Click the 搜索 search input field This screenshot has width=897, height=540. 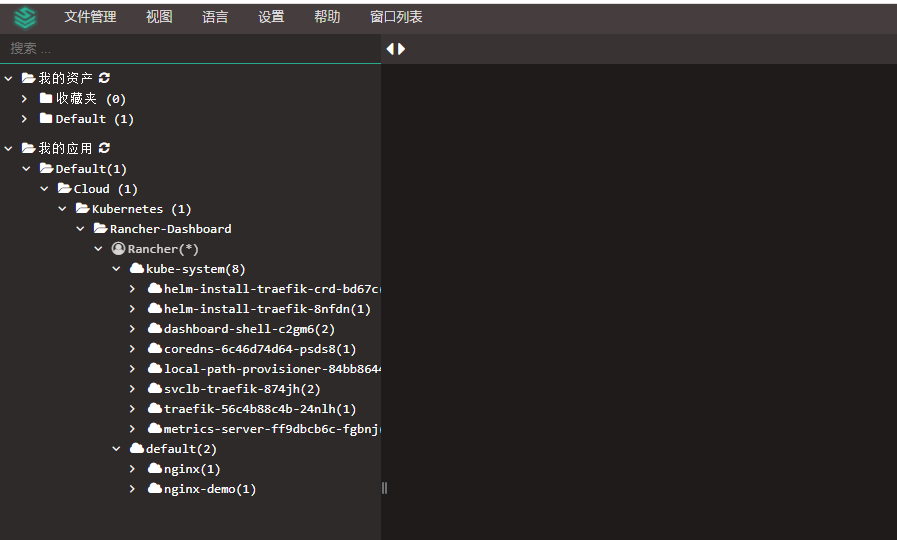coord(190,49)
